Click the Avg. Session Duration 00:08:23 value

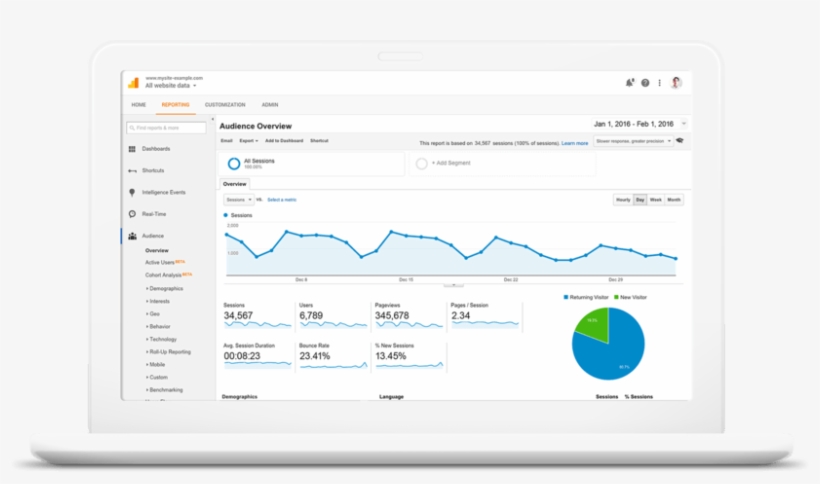click(x=242, y=356)
